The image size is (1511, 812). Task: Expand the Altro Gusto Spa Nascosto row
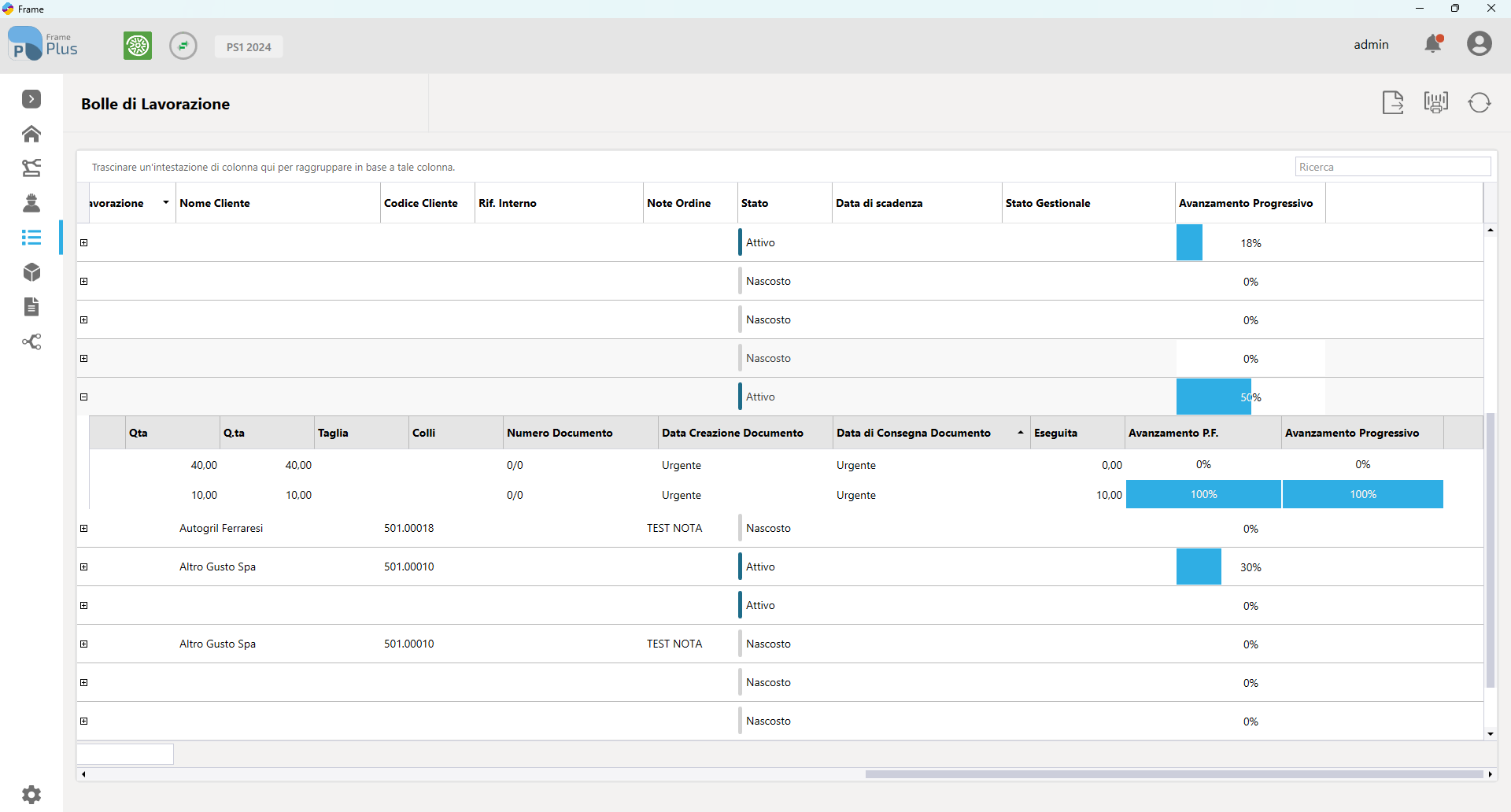click(x=83, y=644)
